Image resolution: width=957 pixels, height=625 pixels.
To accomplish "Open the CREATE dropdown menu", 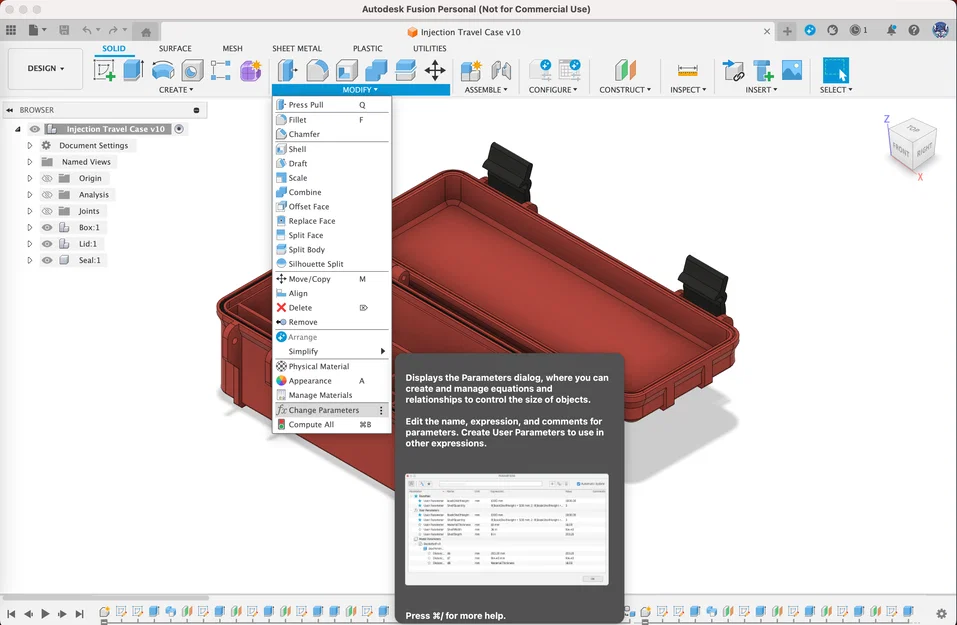I will [176, 90].
